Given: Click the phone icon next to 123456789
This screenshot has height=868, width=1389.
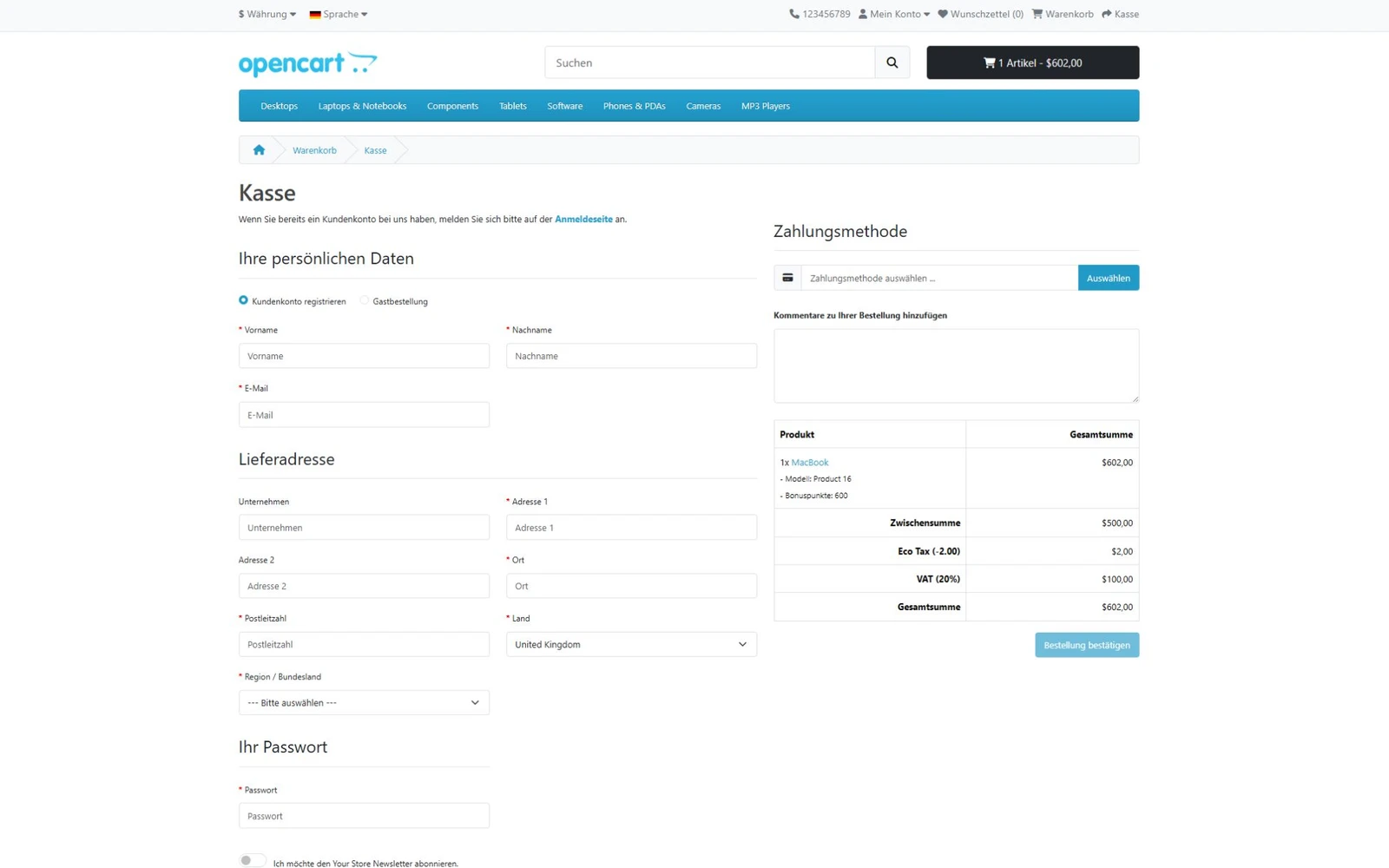Looking at the screenshot, I should click(x=793, y=14).
